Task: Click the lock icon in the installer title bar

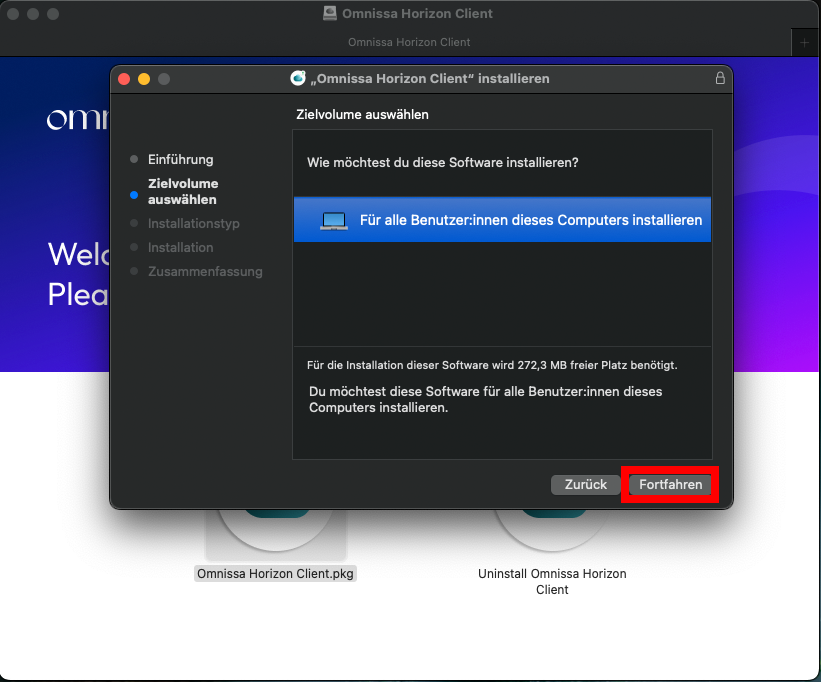Action: click(x=720, y=78)
